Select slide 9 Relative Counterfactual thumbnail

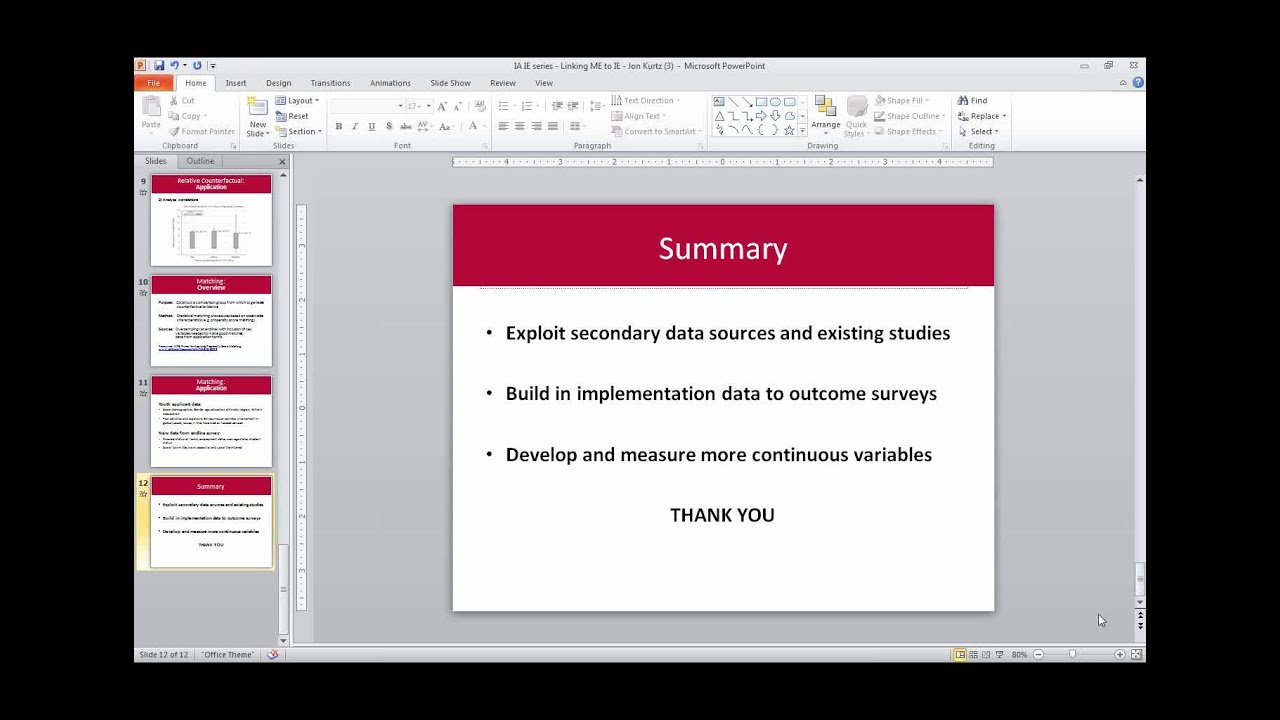(211, 220)
